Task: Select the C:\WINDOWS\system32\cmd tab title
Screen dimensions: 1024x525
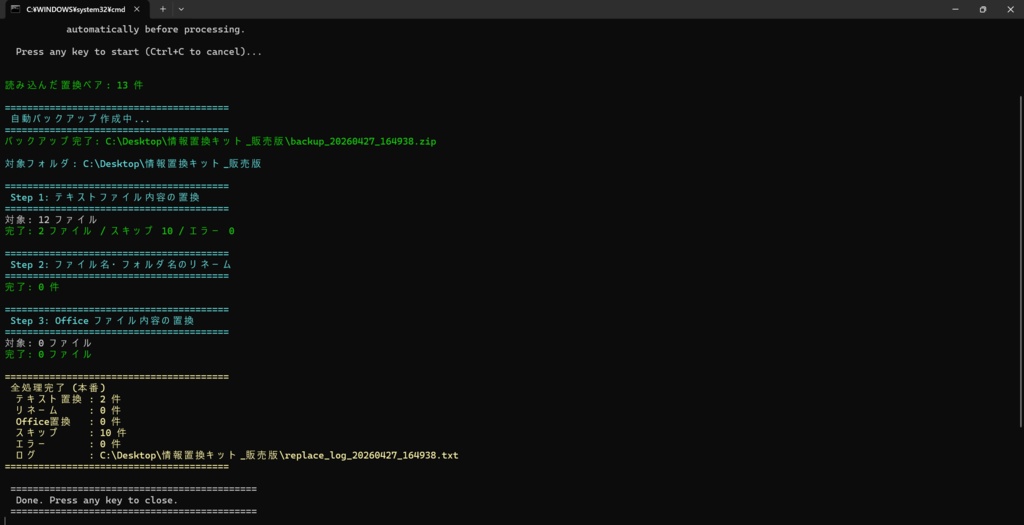Action: 68,9
